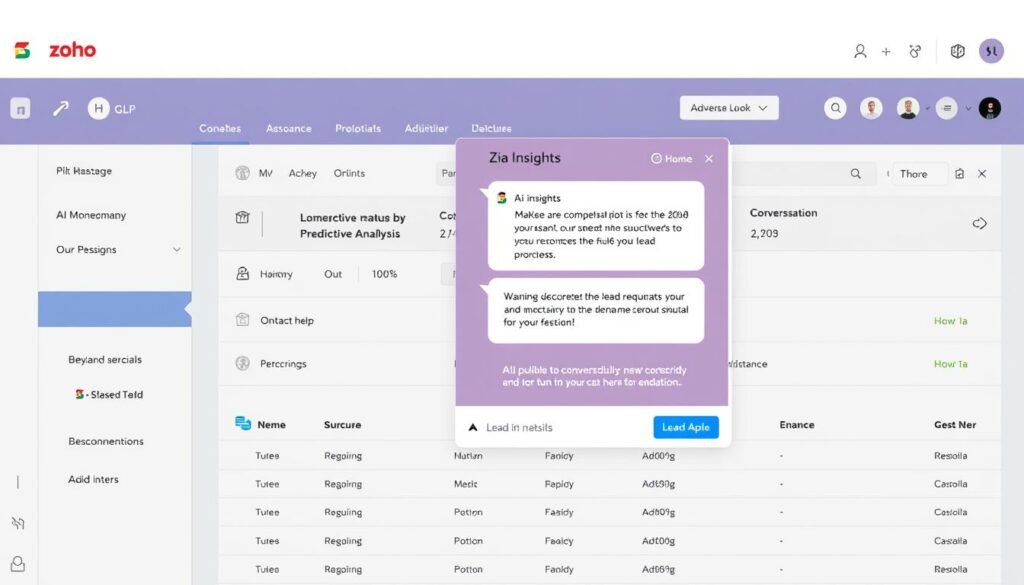Screen dimensions: 1024x585
Task: Select the Assoance tab
Action: [x=288, y=128]
